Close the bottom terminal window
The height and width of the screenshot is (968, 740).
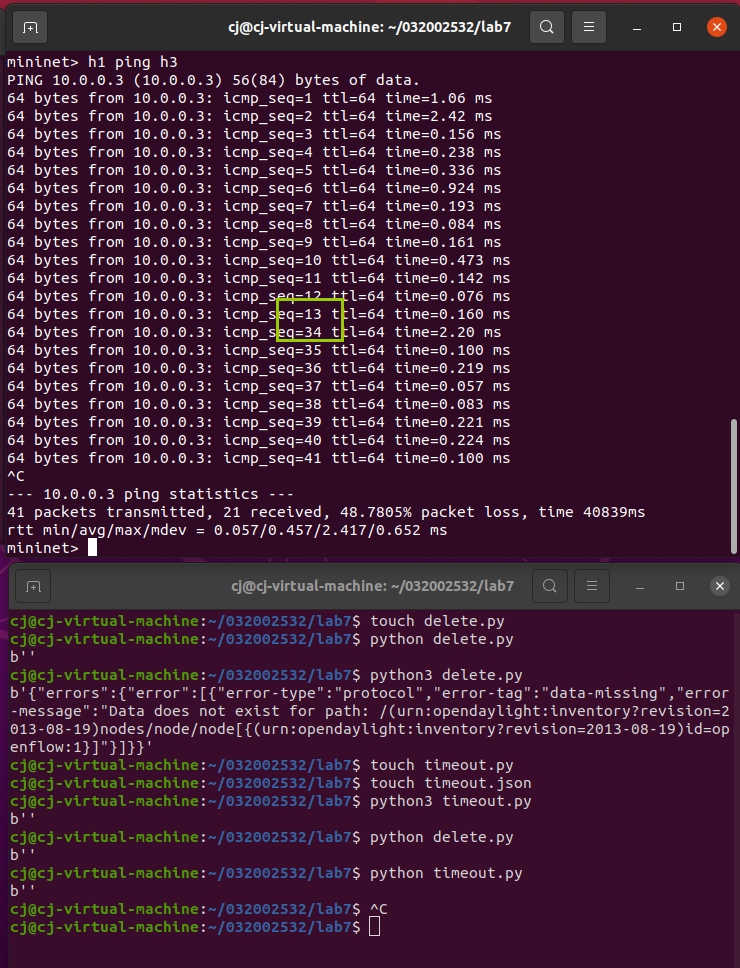[x=720, y=586]
